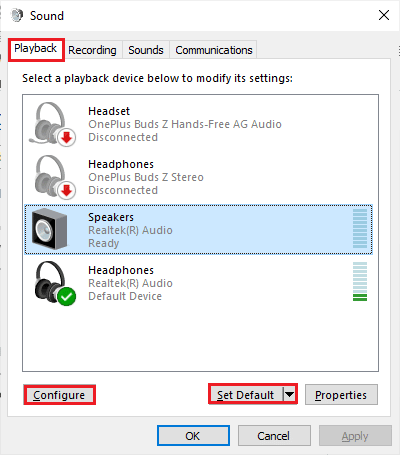This screenshot has height=455, width=400.
Task: Expand the Set Default dropdown arrow
Action: coord(290,395)
